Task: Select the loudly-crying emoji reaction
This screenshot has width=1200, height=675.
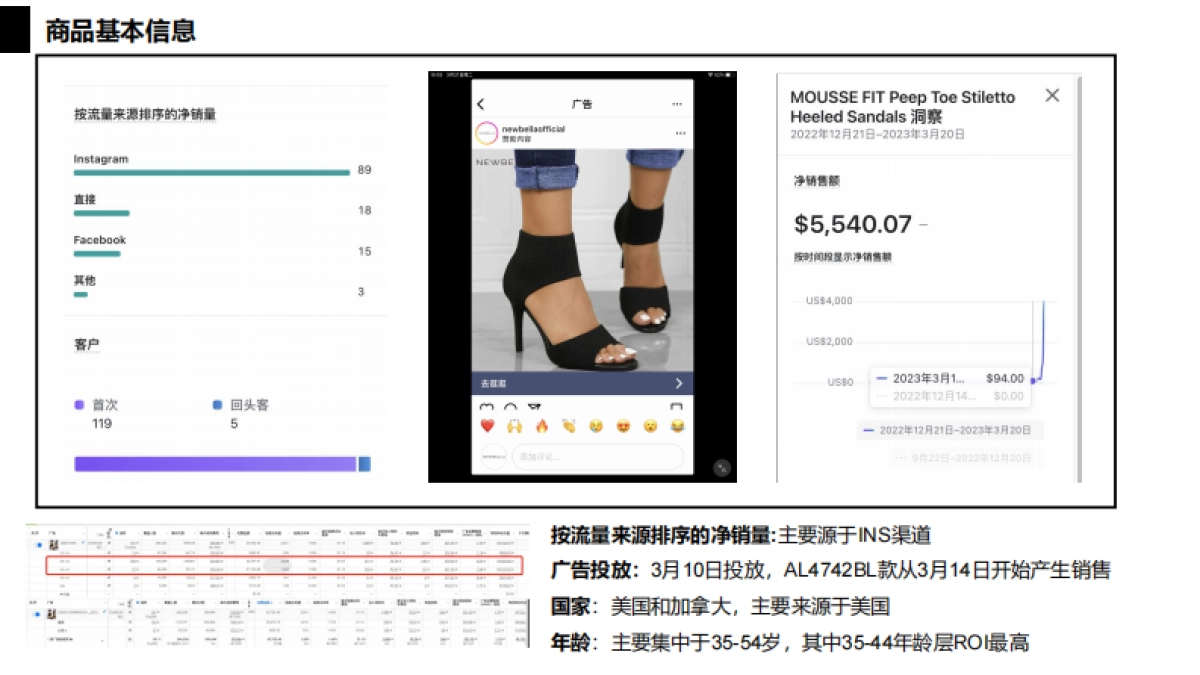Action: [595, 427]
